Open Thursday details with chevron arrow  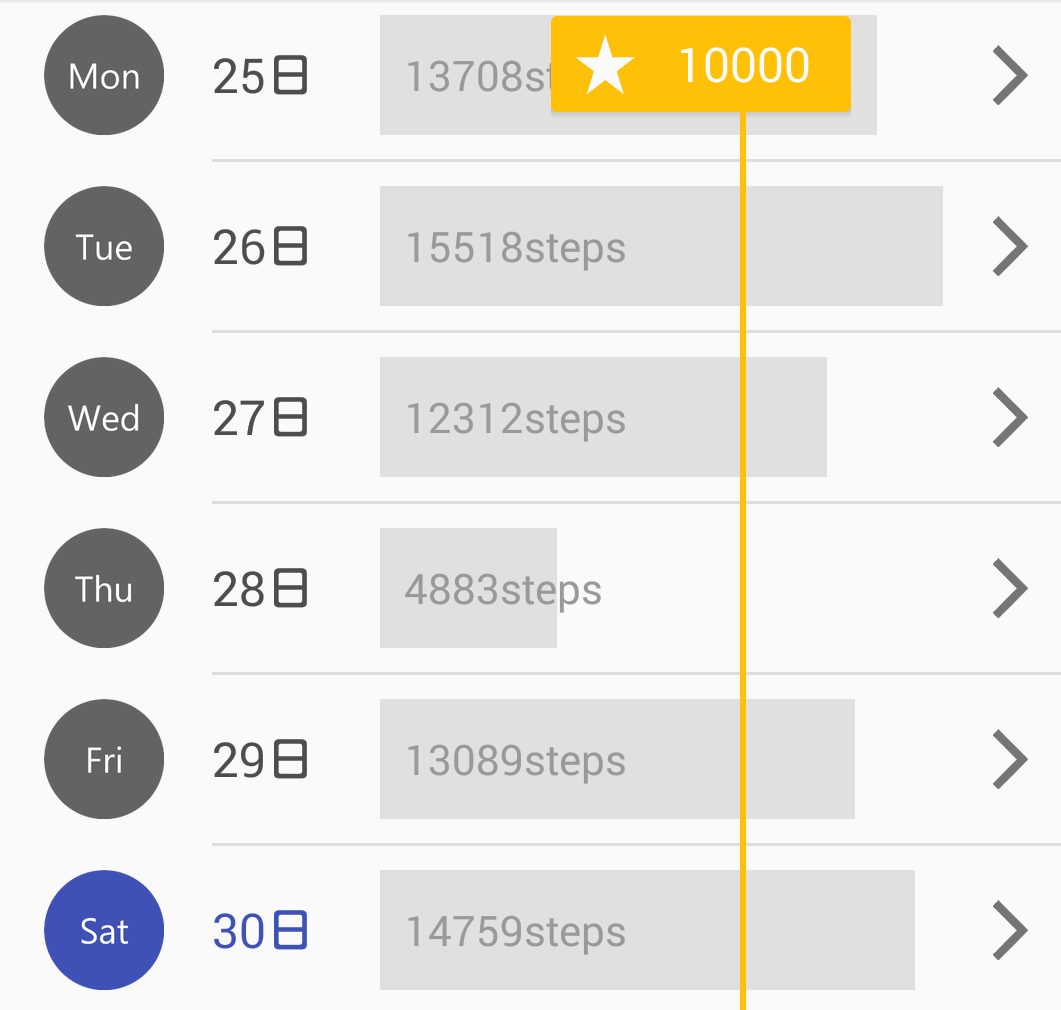pyautogui.click(x=1010, y=588)
